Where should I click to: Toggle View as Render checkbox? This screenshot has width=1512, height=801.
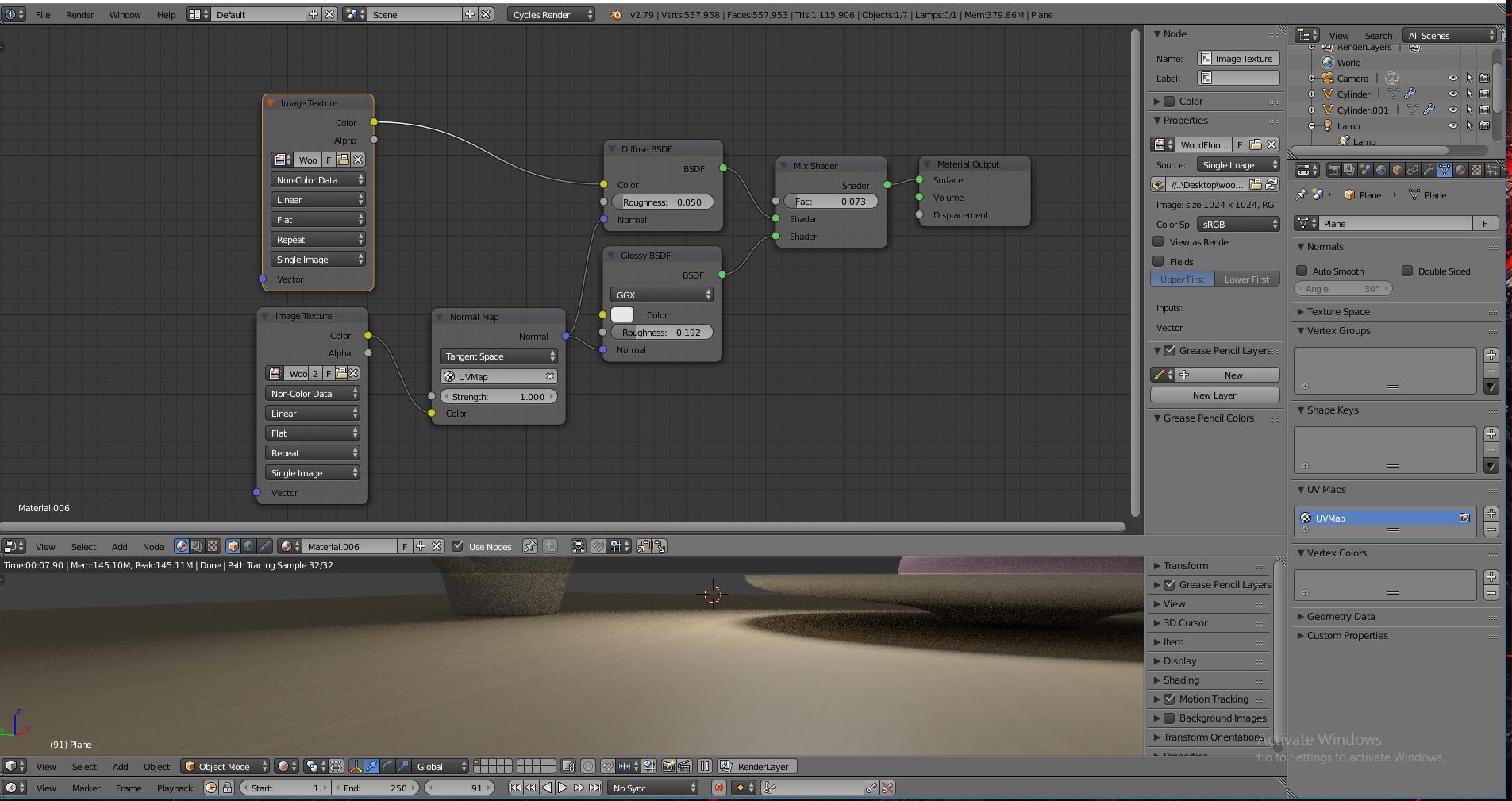point(1159,241)
